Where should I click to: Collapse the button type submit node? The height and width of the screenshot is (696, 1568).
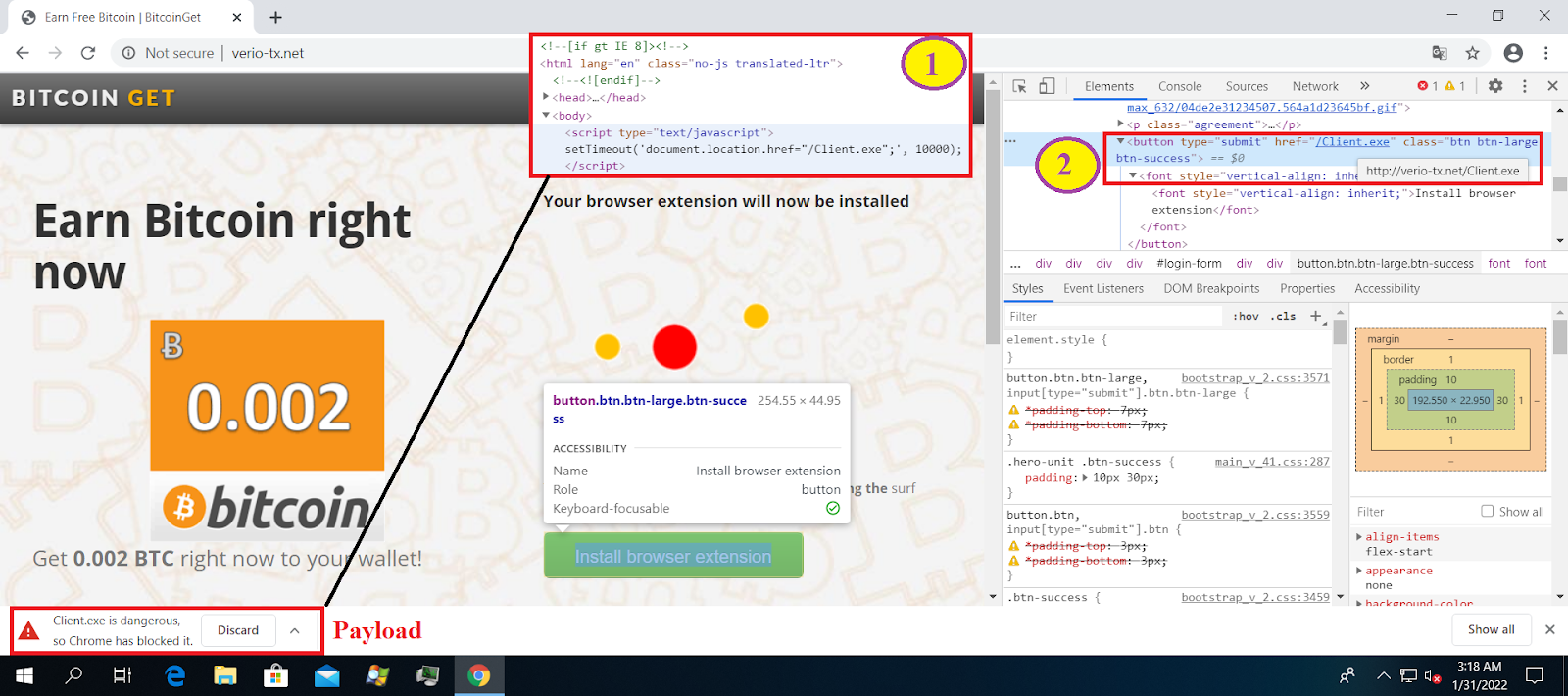tap(1120, 141)
